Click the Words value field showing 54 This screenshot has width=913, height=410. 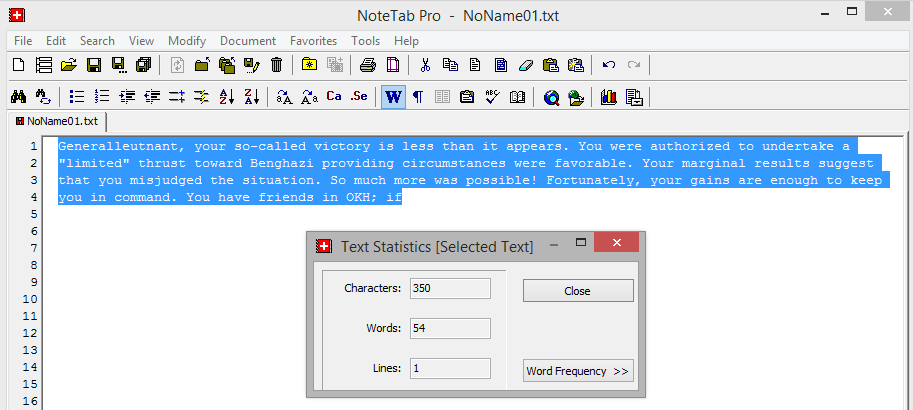450,328
